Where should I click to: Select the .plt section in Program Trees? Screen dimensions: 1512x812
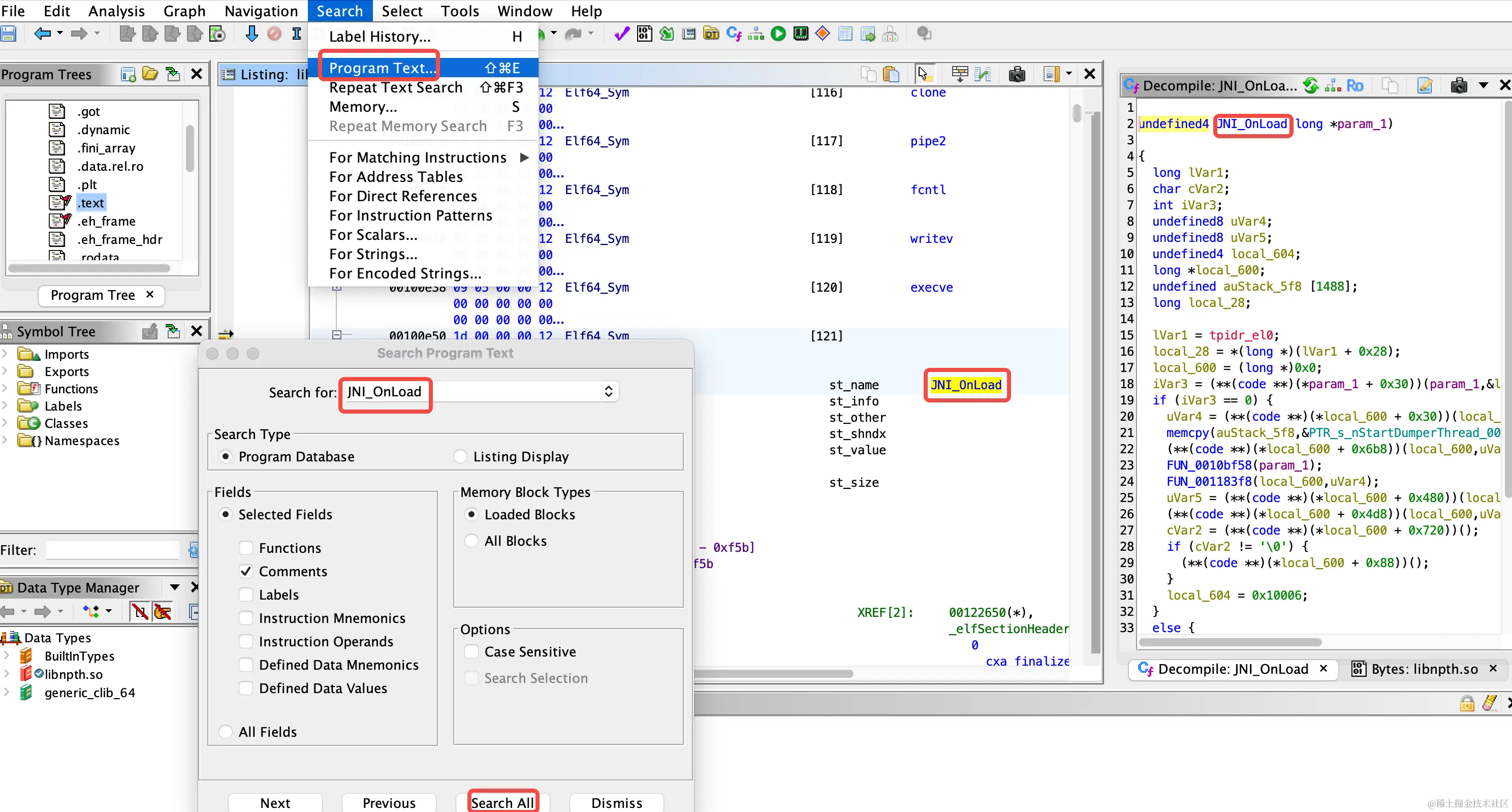tap(87, 184)
